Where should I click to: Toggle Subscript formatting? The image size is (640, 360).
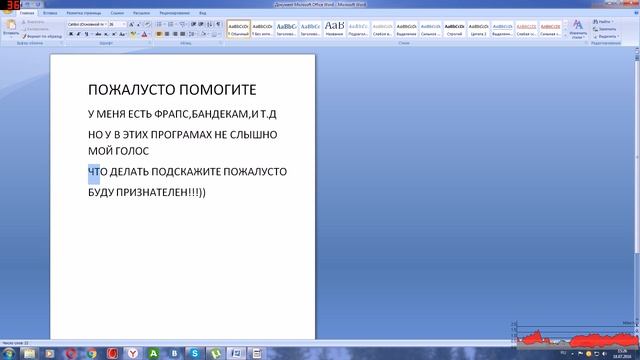click(106, 34)
